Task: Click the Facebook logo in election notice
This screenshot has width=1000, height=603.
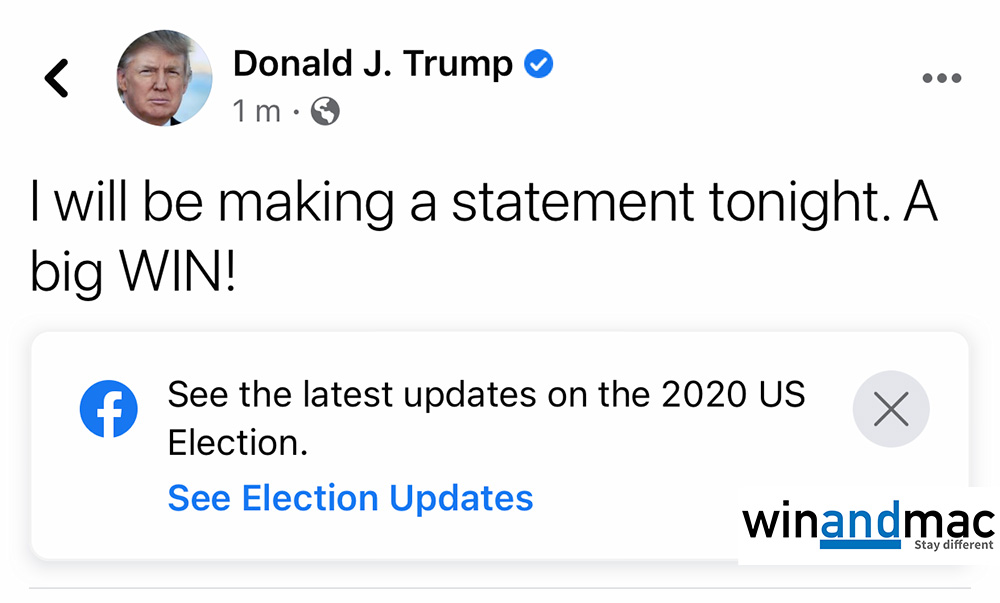Action: pyautogui.click(x=108, y=410)
